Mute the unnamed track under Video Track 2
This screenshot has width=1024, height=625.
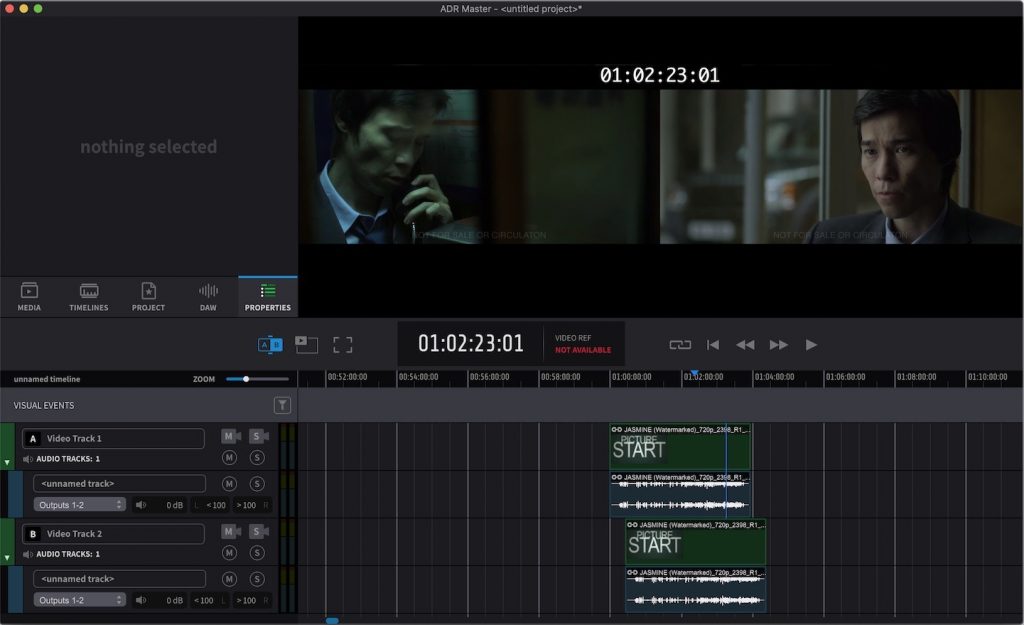[x=229, y=579]
